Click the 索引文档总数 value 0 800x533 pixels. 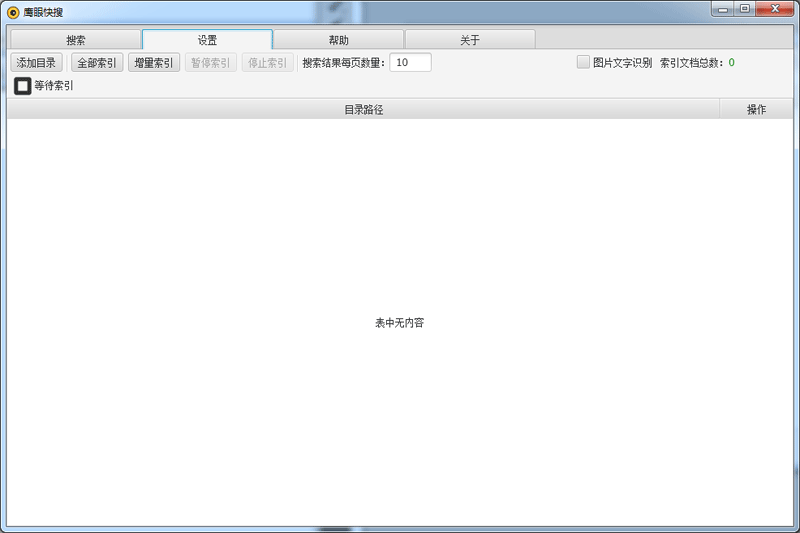pyautogui.click(x=732, y=62)
